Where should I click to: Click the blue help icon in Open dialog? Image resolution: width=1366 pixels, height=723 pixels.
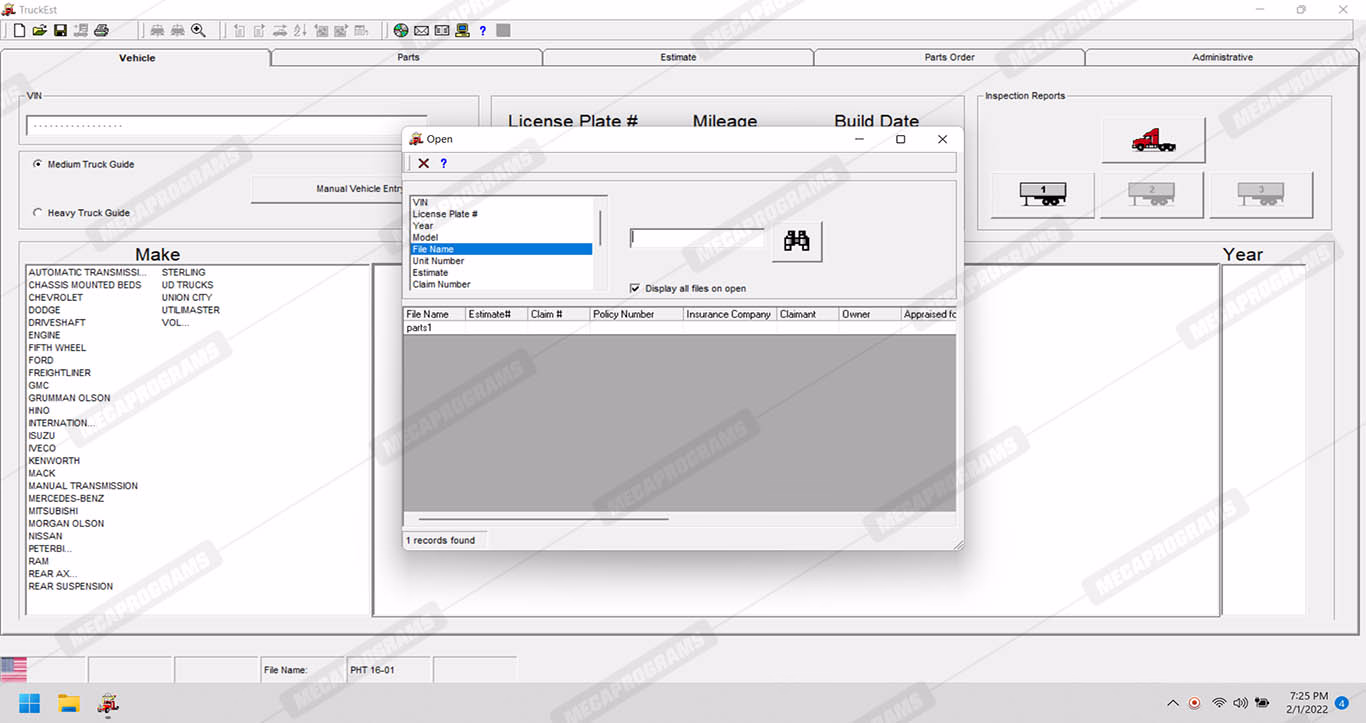pos(443,163)
